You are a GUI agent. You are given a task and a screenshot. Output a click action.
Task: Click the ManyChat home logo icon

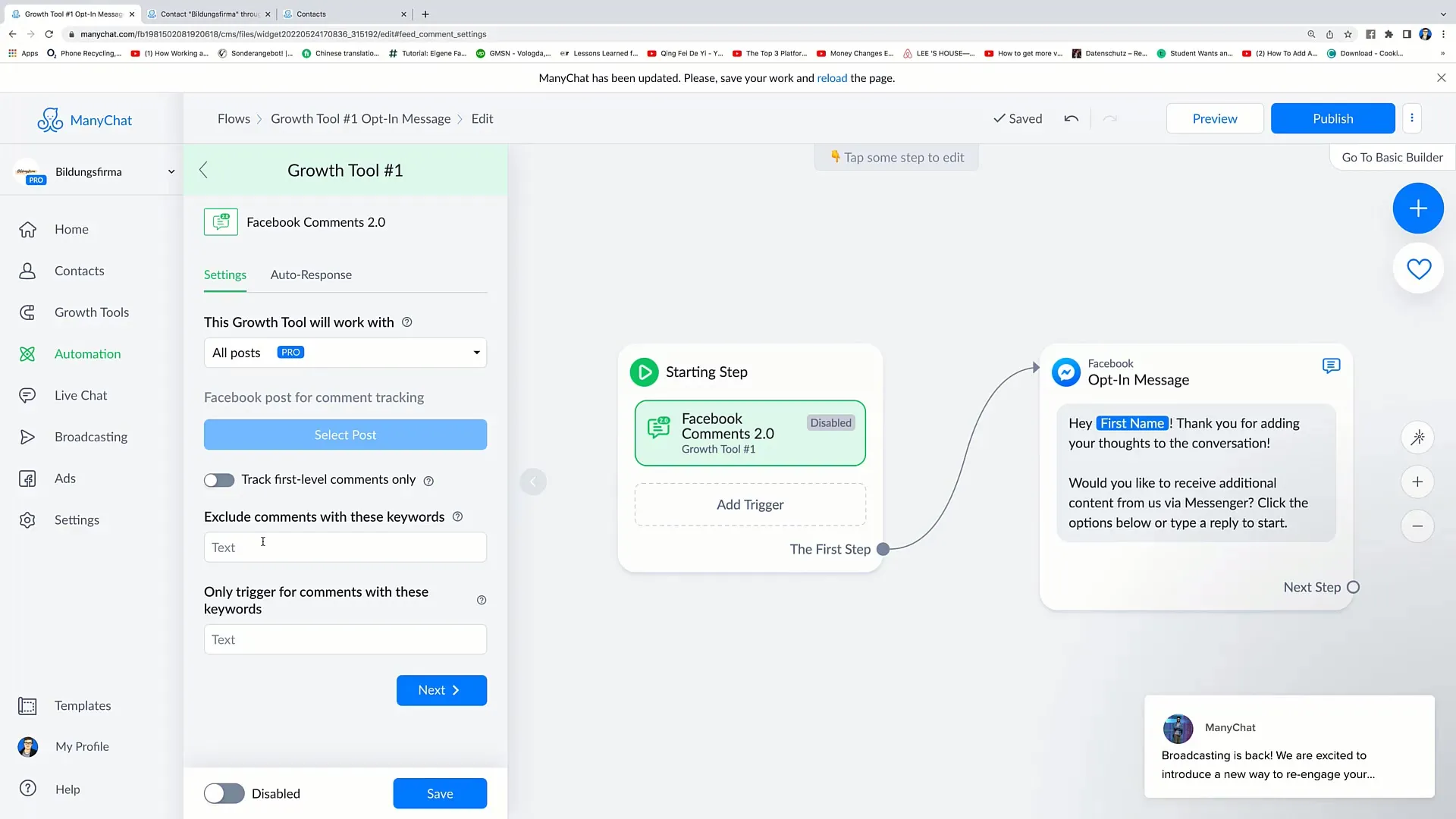pyautogui.click(x=50, y=119)
